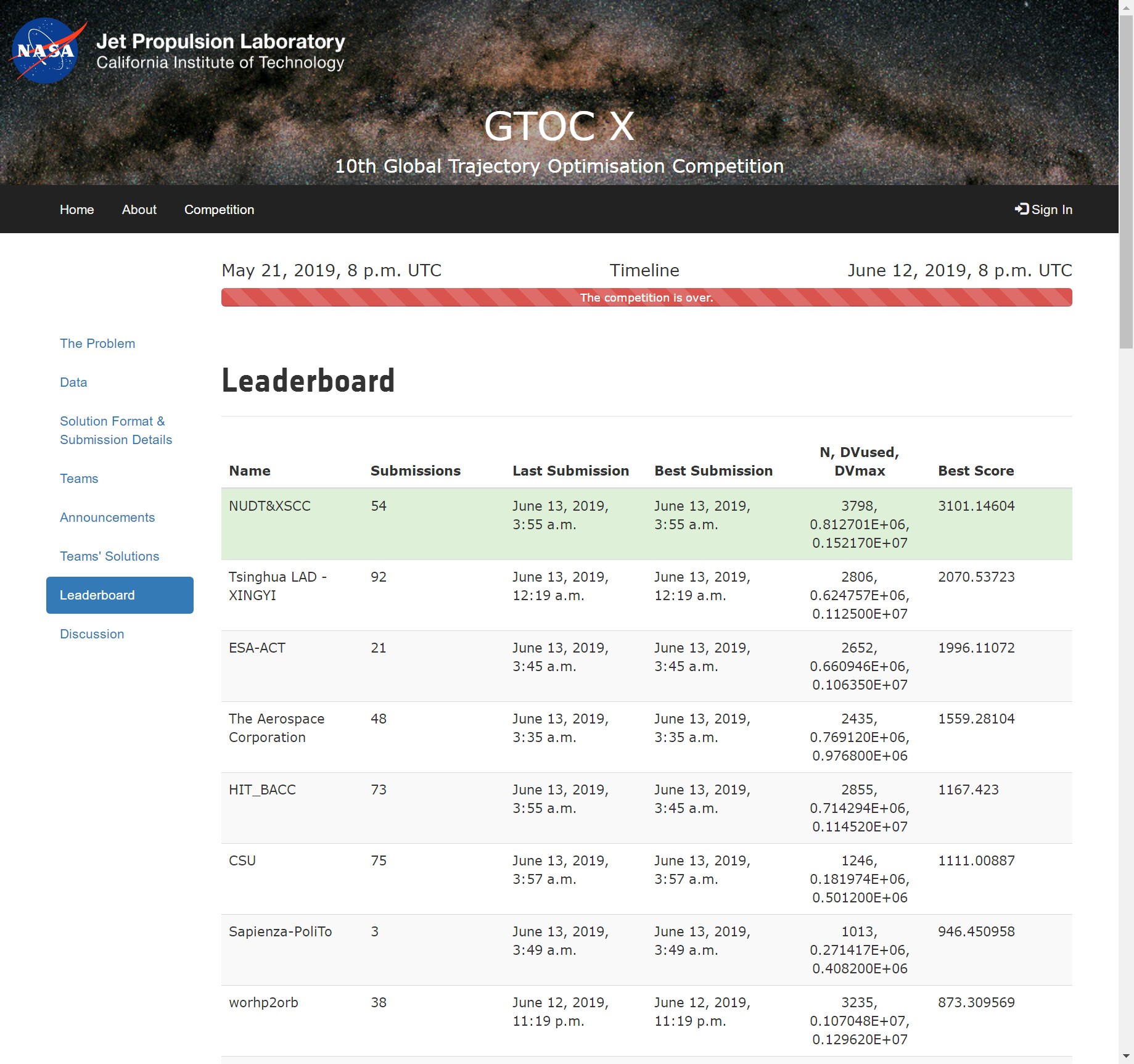Open the Teams sidebar link

pos(79,479)
